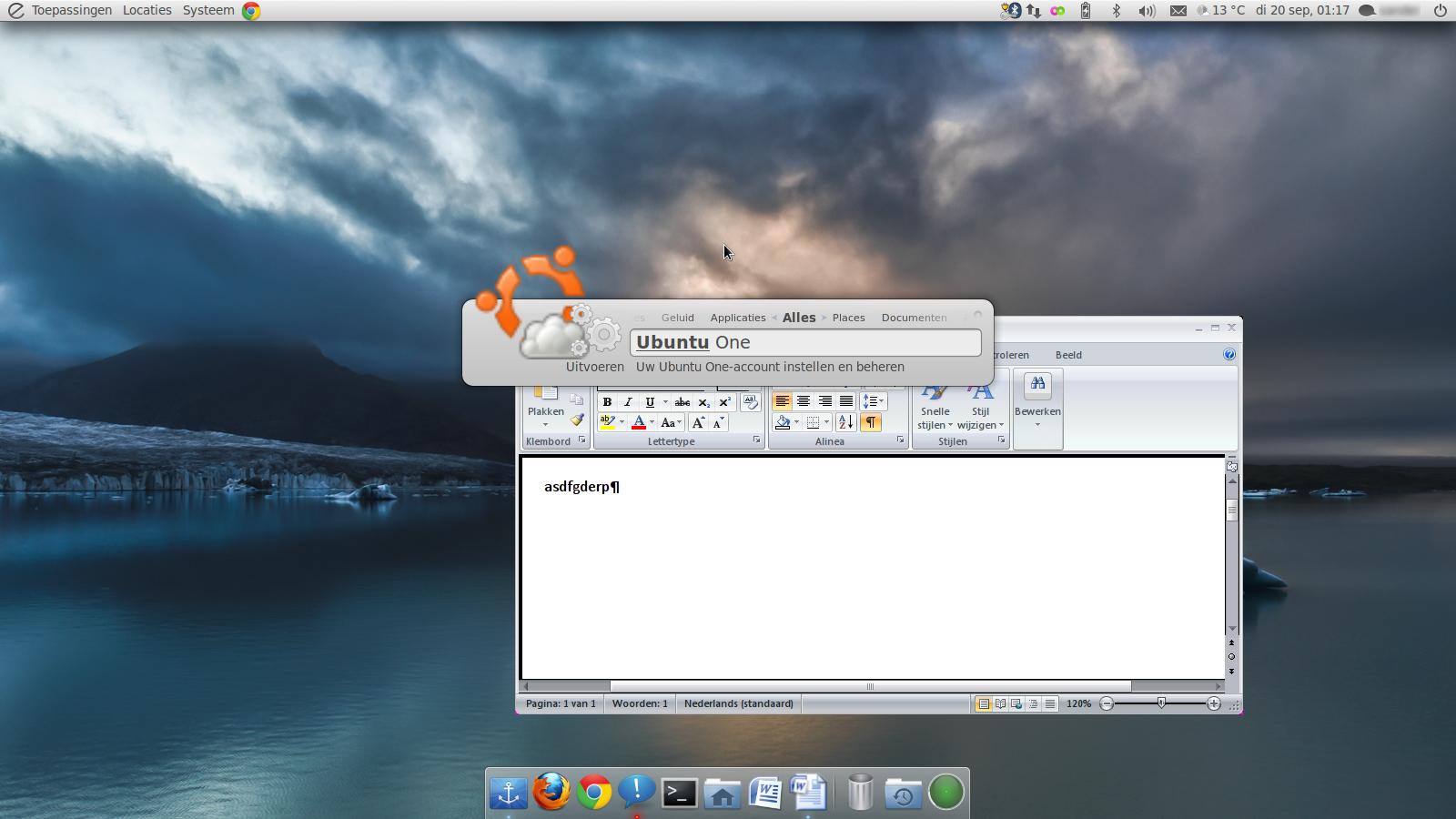Open the Toepassingen menu
1456x819 pixels.
72,10
